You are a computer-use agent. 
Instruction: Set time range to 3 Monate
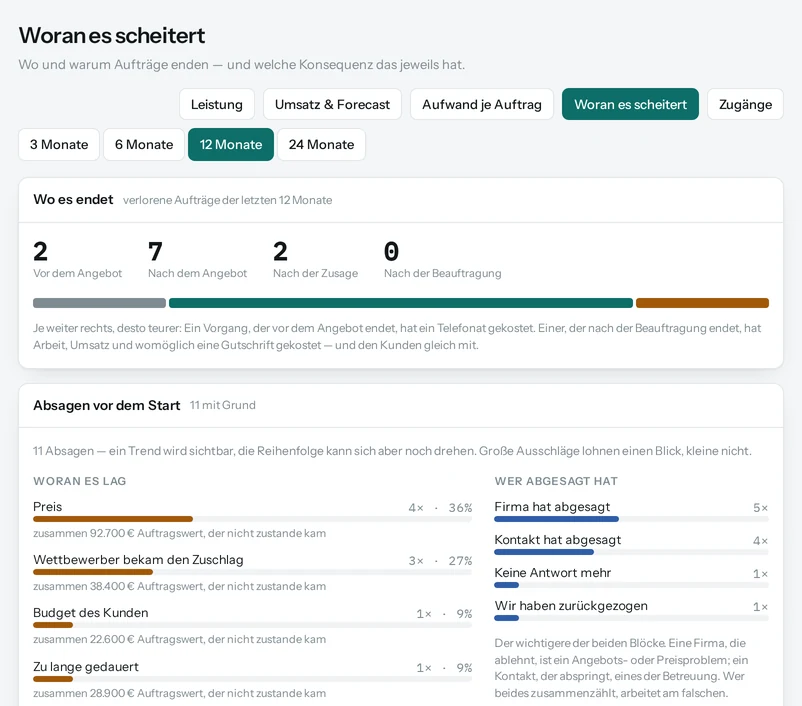[x=59, y=144]
